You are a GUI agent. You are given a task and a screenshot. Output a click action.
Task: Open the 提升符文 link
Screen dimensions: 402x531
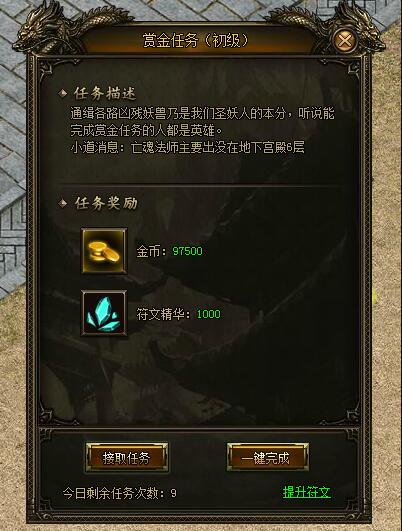307,492
